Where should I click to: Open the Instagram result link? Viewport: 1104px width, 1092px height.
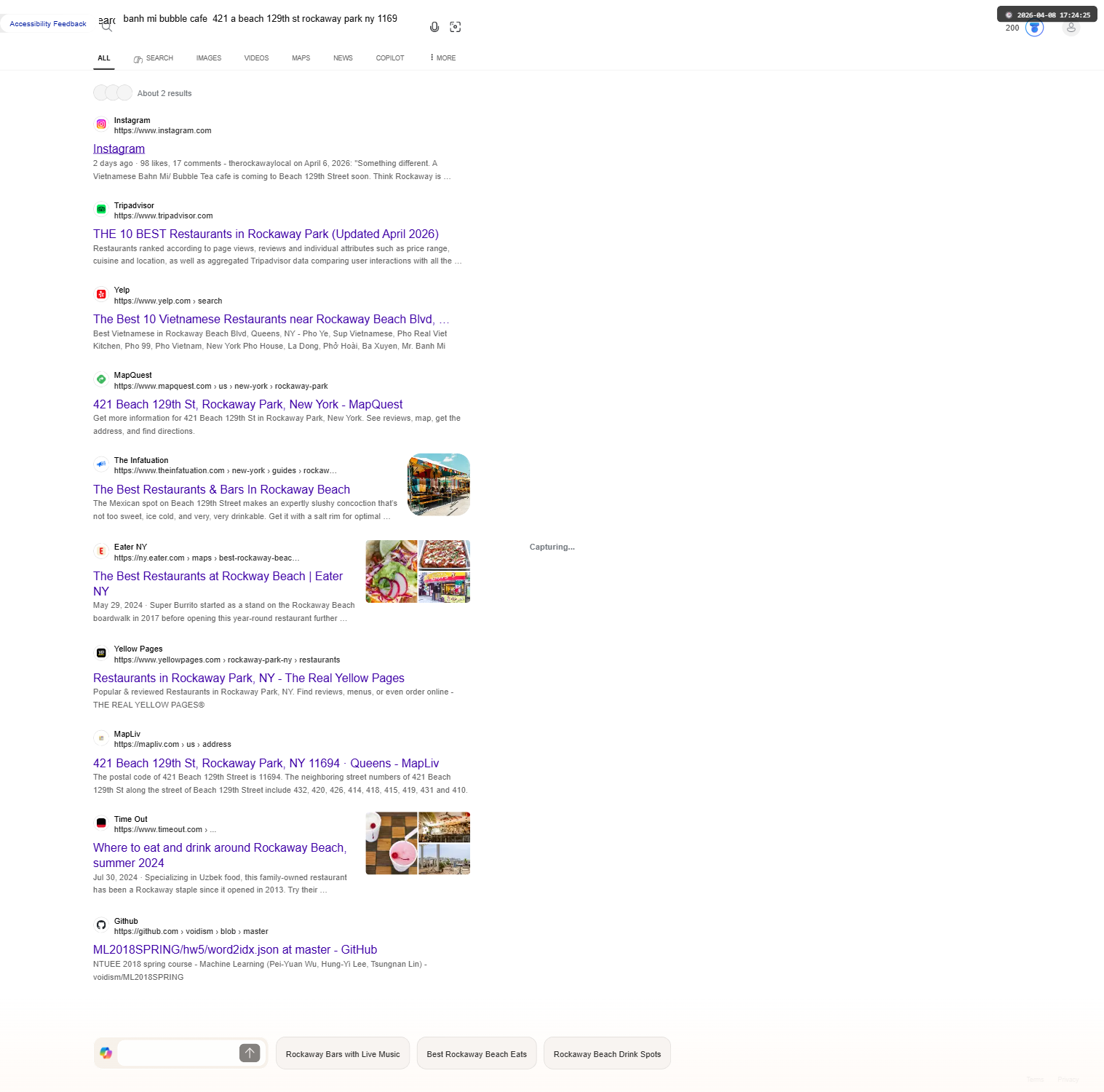[x=119, y=149]
